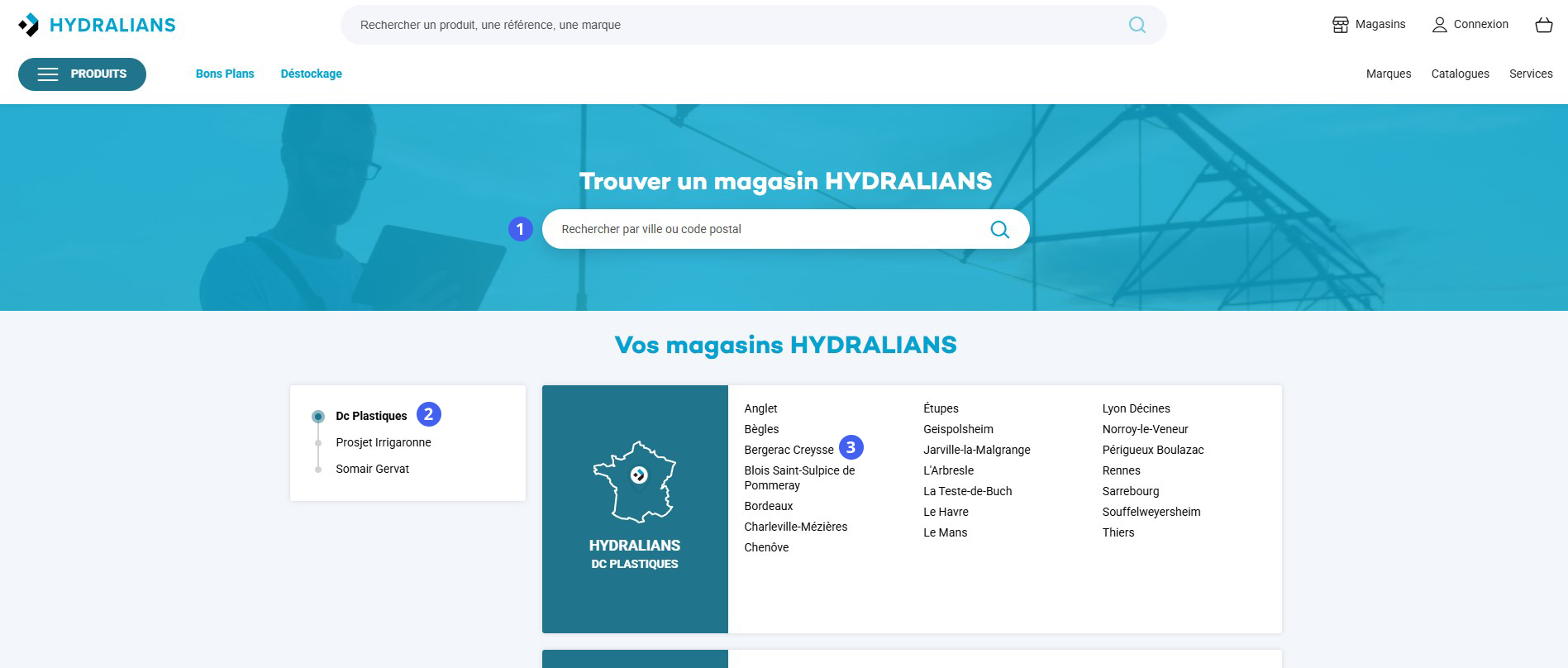Image resolution: width=1568 pixels, height=668 pixels.
Task: Open Marques menu
Action: coord(1389,74)
